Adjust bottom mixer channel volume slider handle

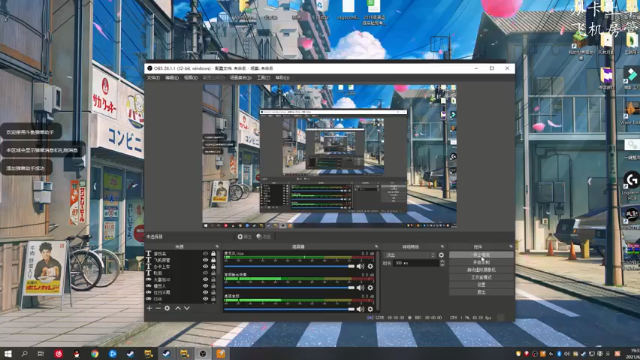[x=351, y=309]
